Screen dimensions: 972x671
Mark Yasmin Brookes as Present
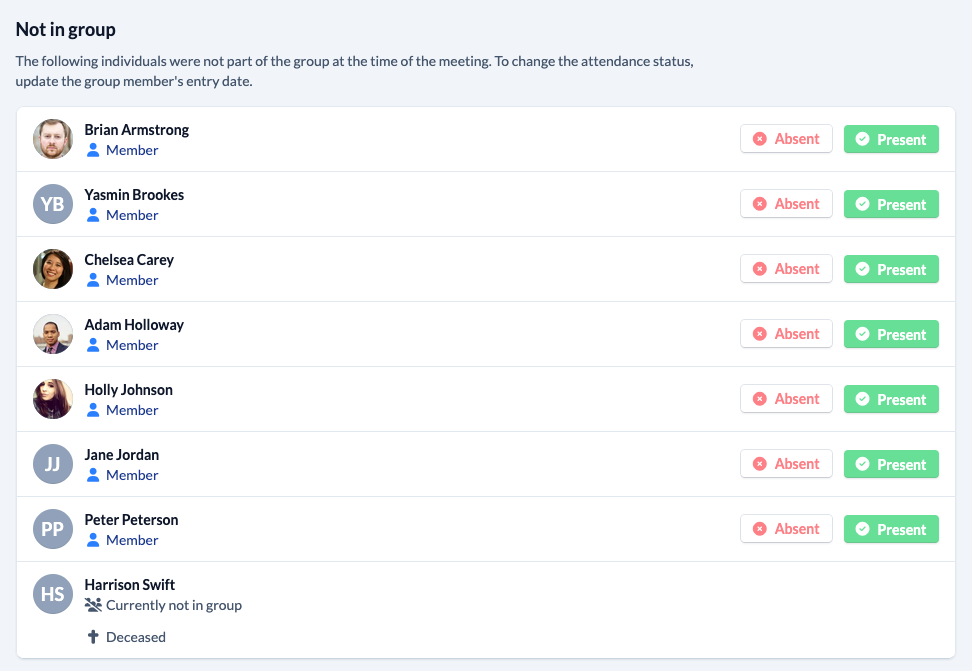coord(891,204)
